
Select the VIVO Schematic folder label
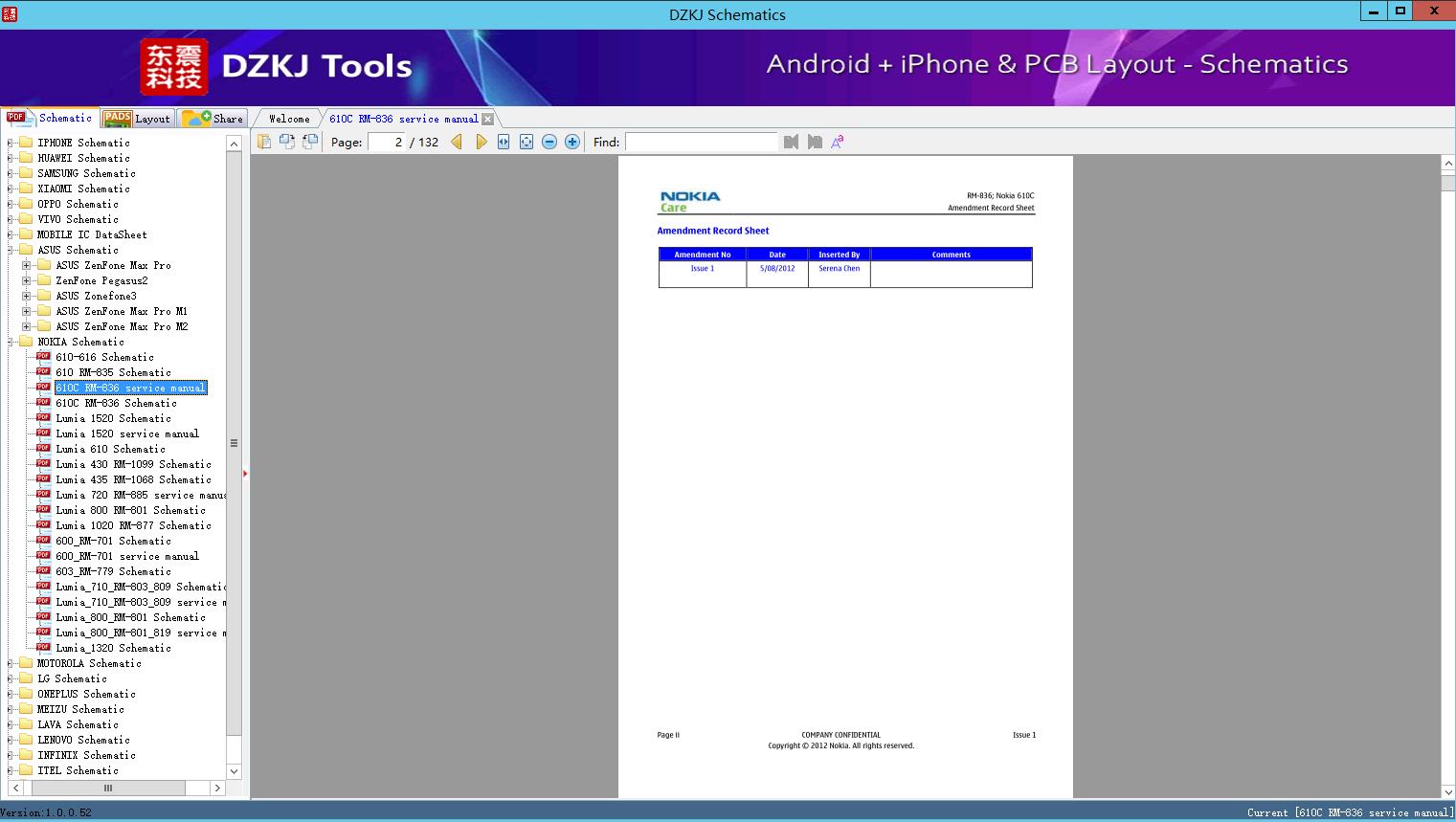pos(78,219)
